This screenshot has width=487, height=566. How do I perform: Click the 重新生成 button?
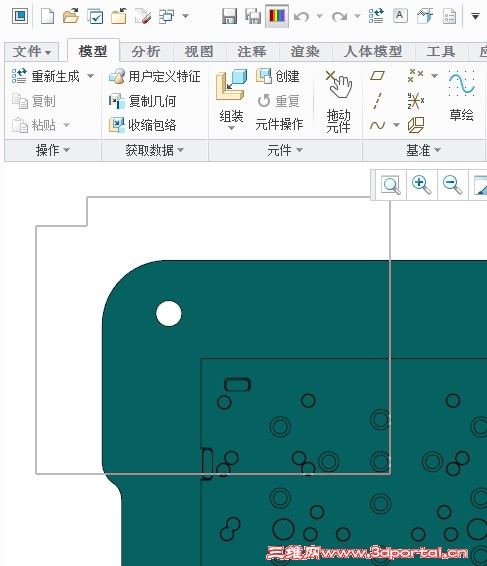[x=46, y=76]
